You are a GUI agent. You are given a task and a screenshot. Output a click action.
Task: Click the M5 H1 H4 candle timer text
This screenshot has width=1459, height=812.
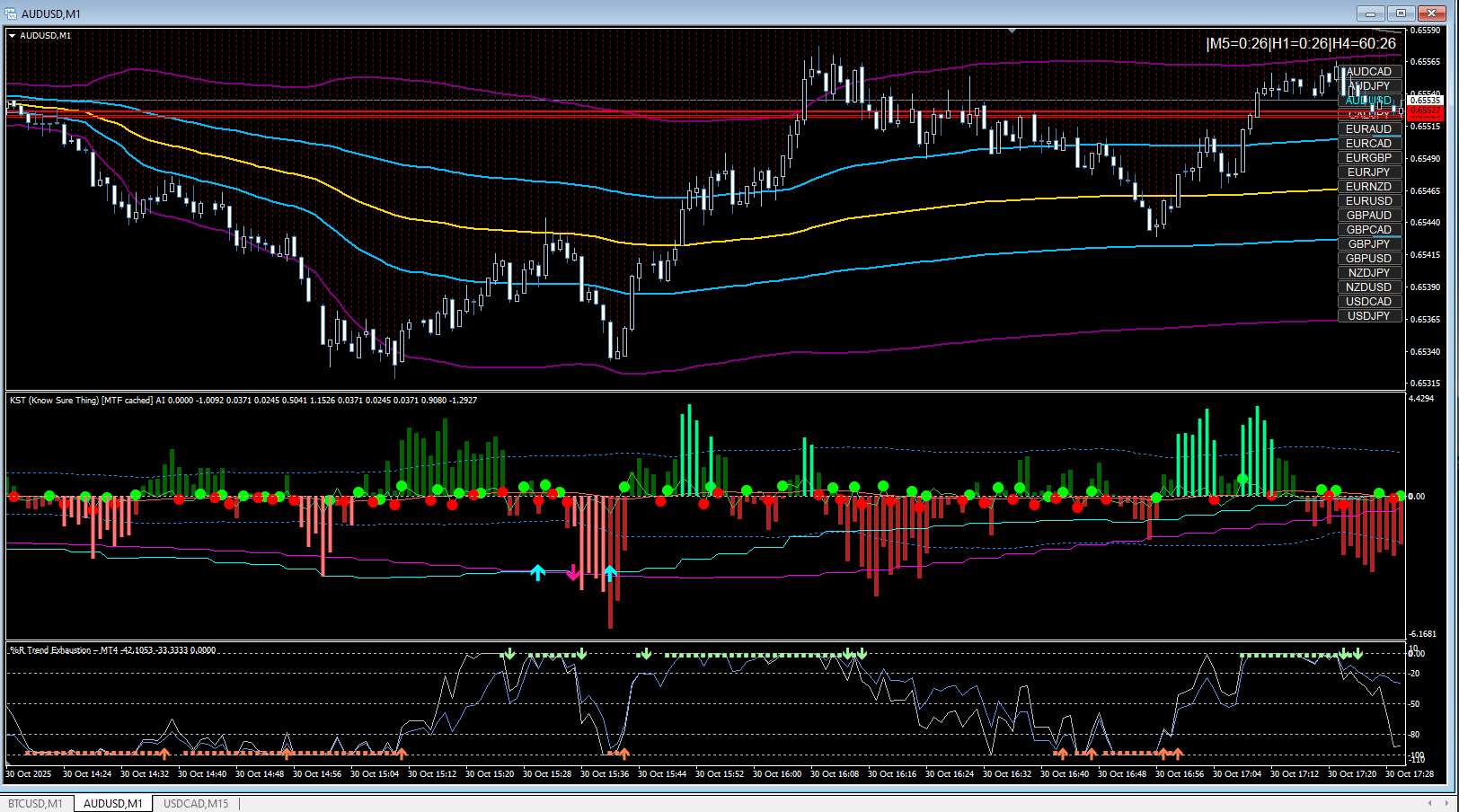(x=1301, y=44)
